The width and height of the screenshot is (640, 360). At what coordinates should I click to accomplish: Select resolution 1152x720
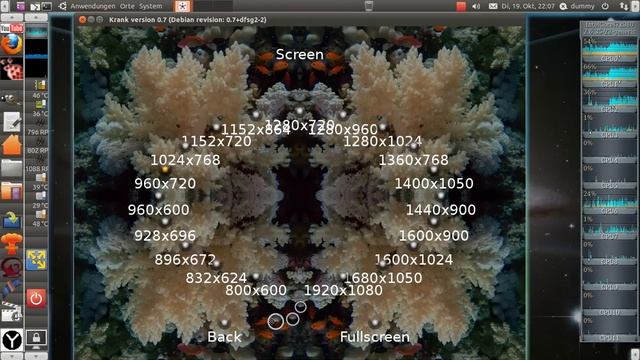(x=216, y=141)
